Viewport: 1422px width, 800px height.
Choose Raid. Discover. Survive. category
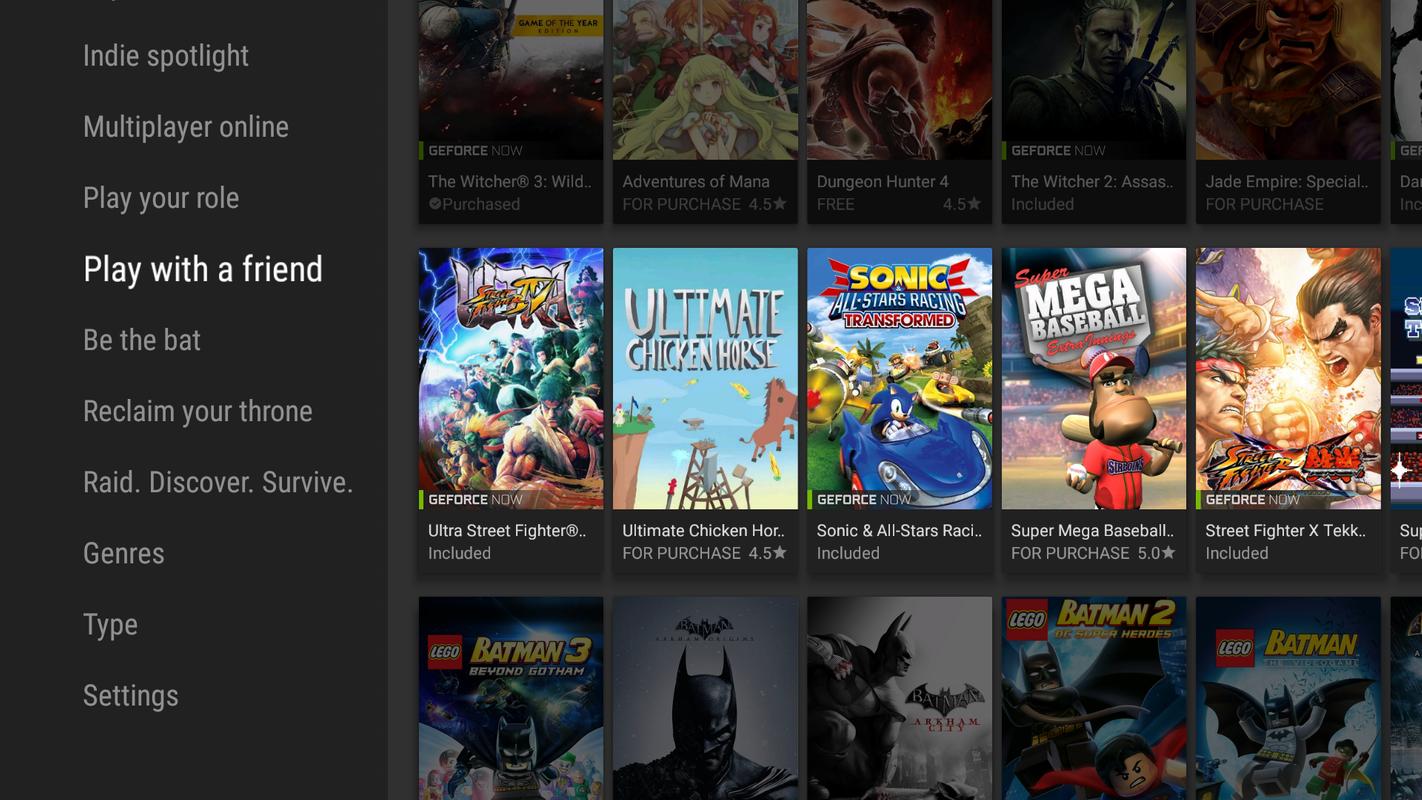tap(218, 482)
